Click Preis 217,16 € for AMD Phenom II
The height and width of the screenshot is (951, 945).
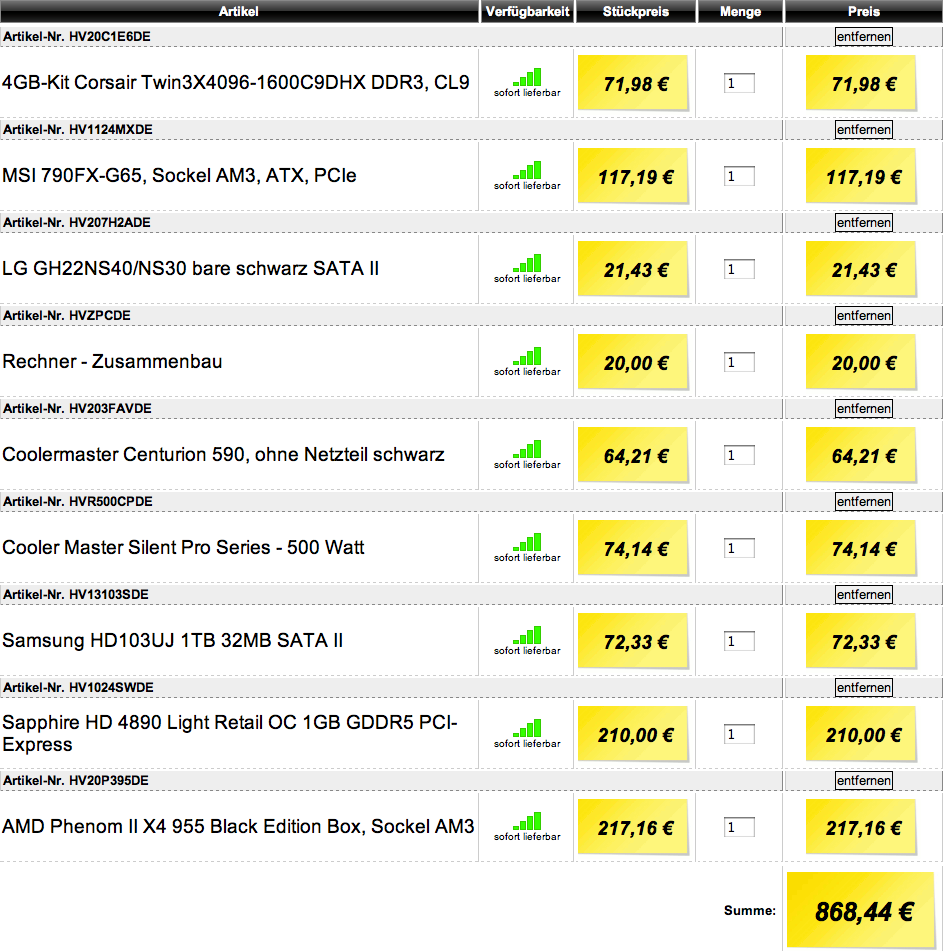tap(861, 827)
